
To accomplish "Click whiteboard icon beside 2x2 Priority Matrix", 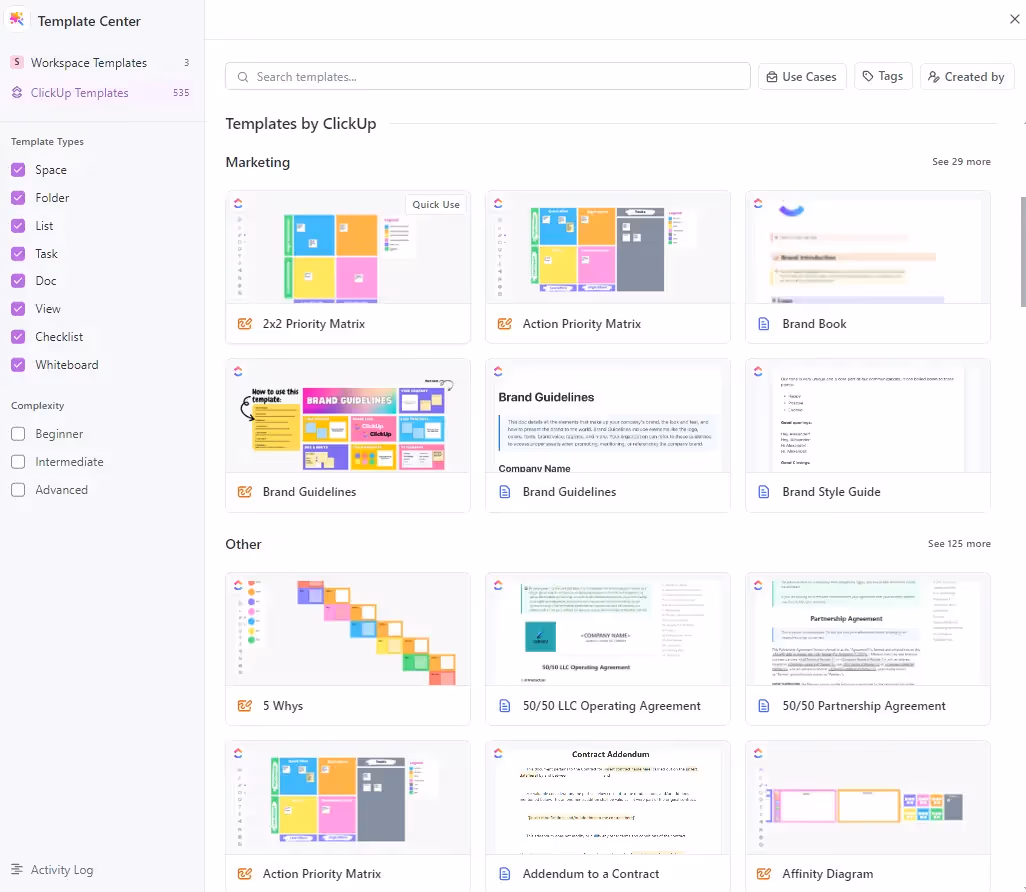I will [x=245, y=324].
